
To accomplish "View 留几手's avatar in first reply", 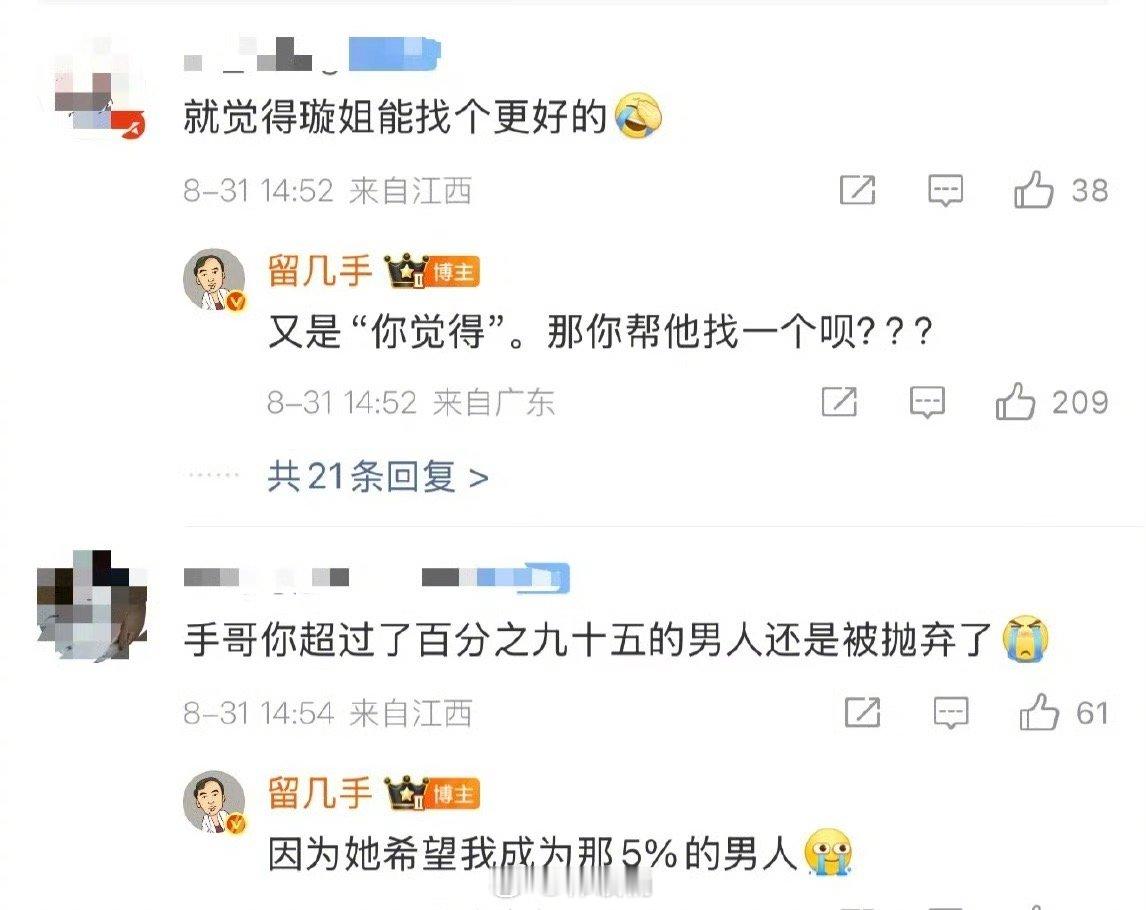I will point(214,280).
